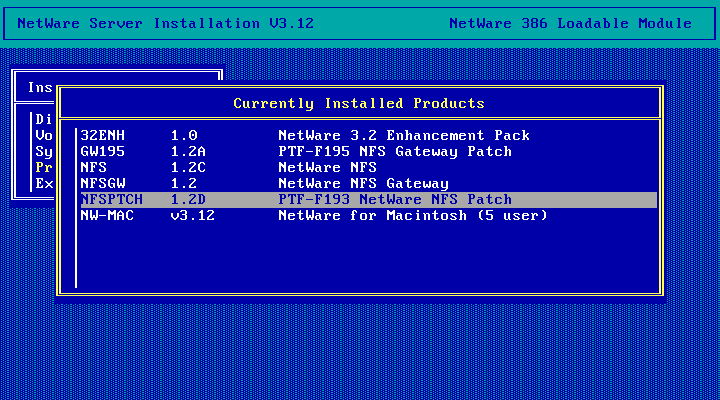Select 'Ex' option in background Installation menu
This screenshot has width=720, height=400.
point(44,184)
